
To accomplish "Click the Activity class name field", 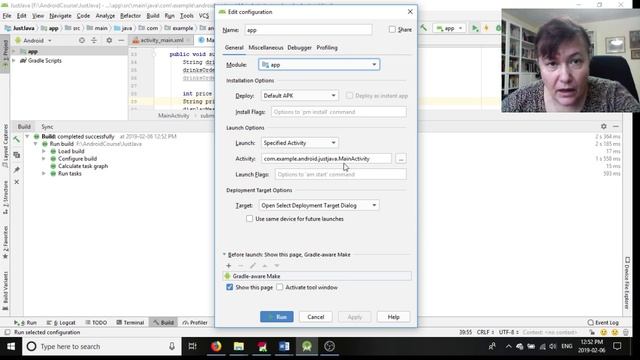I will pos(327,159).
